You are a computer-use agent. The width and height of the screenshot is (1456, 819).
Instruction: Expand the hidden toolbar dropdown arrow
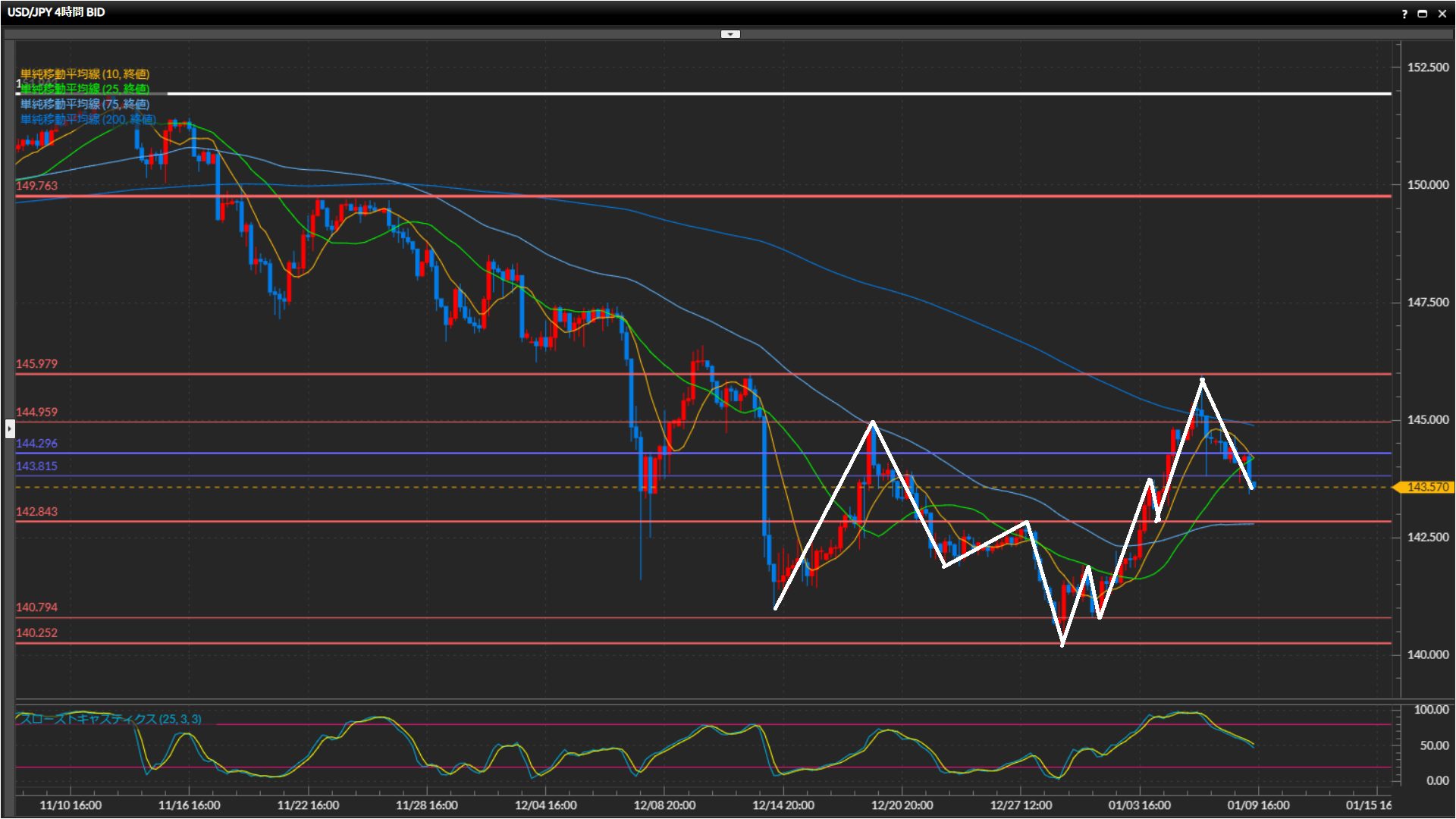730,34
